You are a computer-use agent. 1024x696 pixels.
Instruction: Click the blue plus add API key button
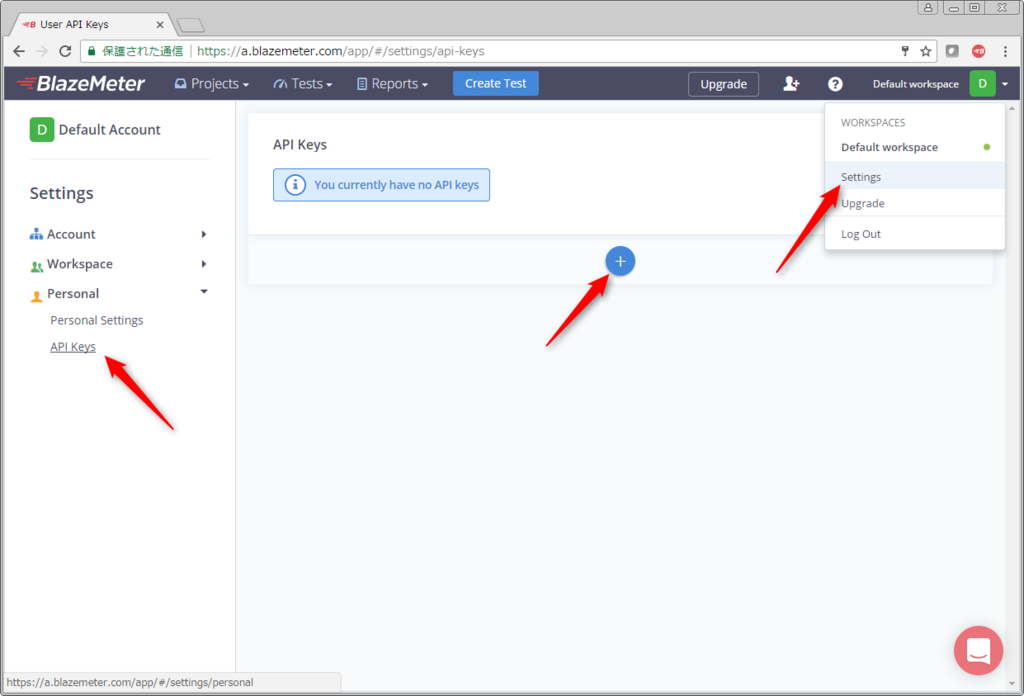tap(620, 261)
